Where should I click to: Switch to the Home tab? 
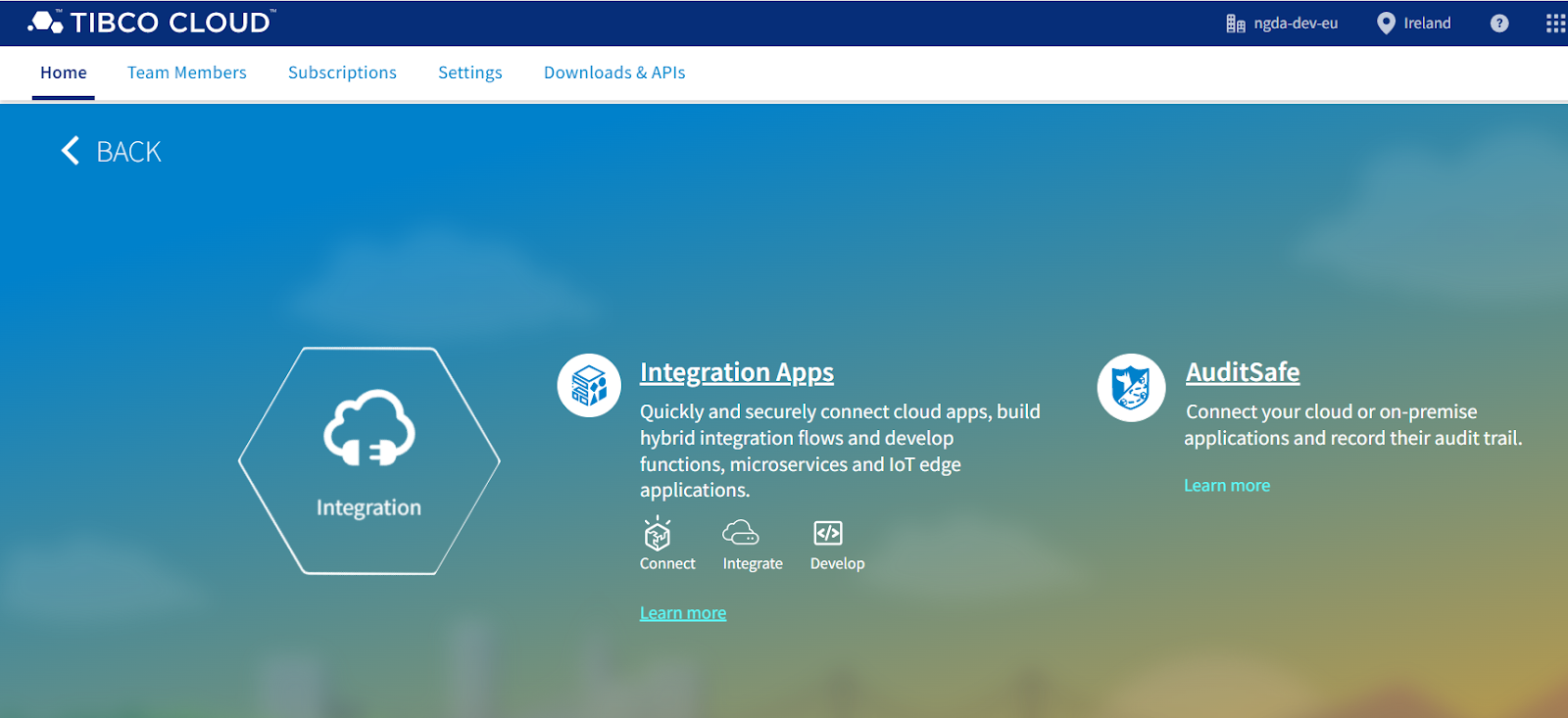64,72
